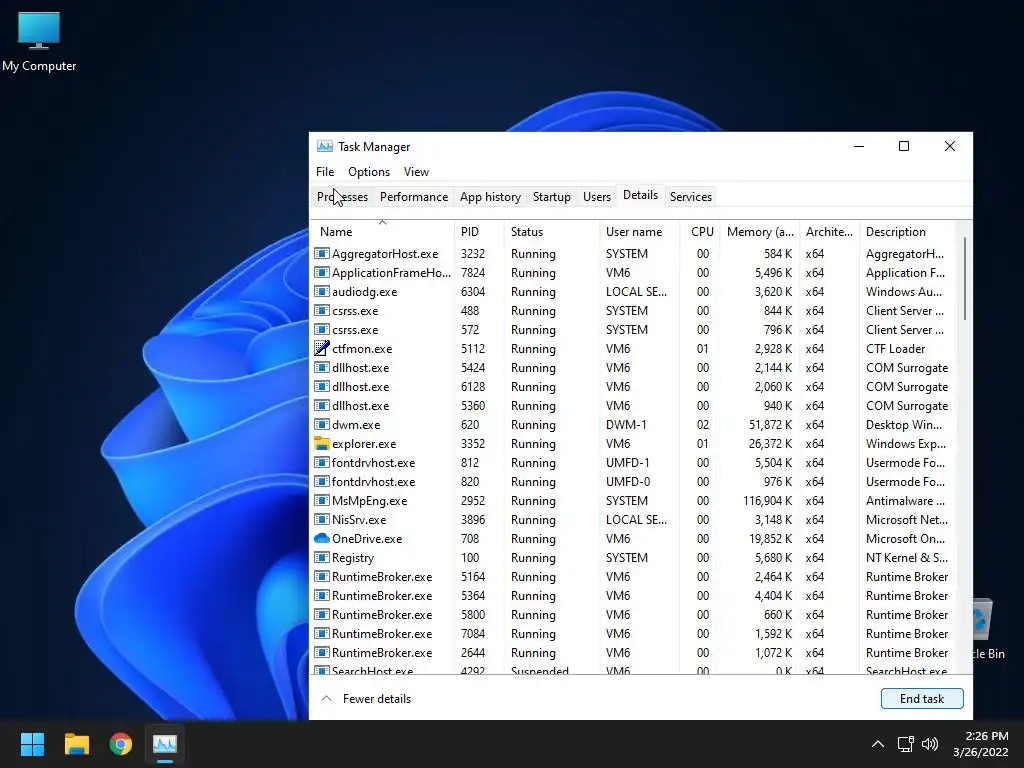Select the csrss.exe row with PID 488
This screenshot has width=1024, height=768.
[x=633, y=311]
